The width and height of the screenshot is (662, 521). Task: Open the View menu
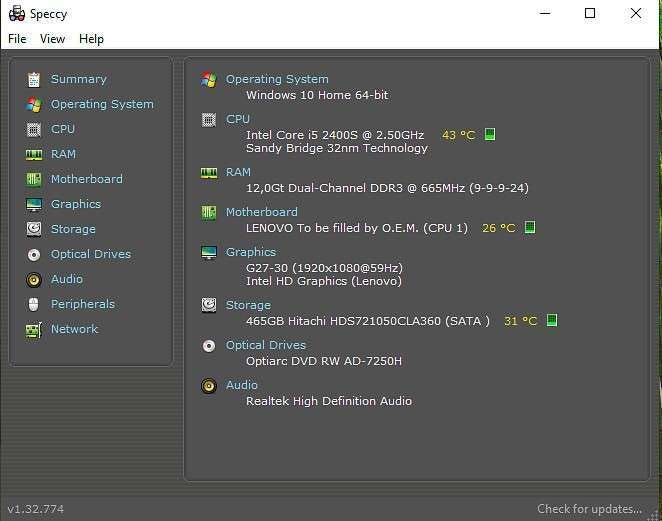click(52, 39)
